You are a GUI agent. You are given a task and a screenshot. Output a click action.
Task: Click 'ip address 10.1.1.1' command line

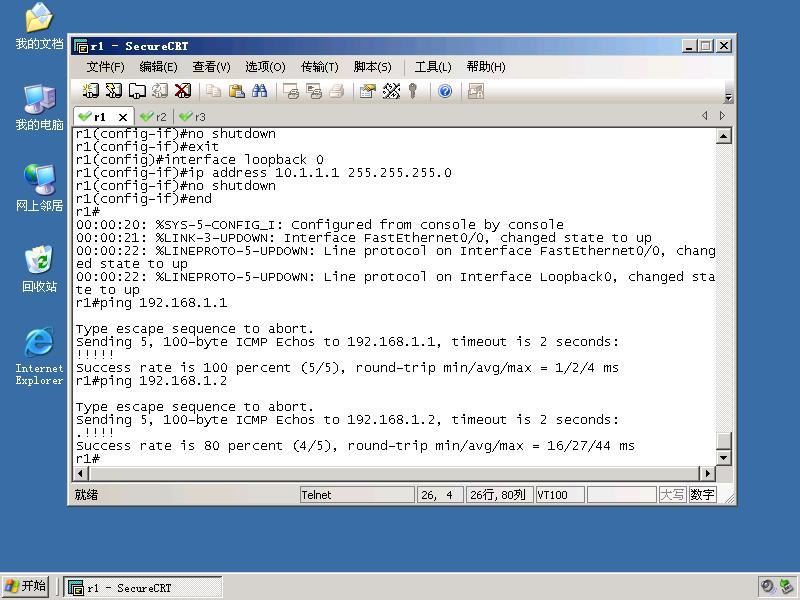tap(263, 173)
